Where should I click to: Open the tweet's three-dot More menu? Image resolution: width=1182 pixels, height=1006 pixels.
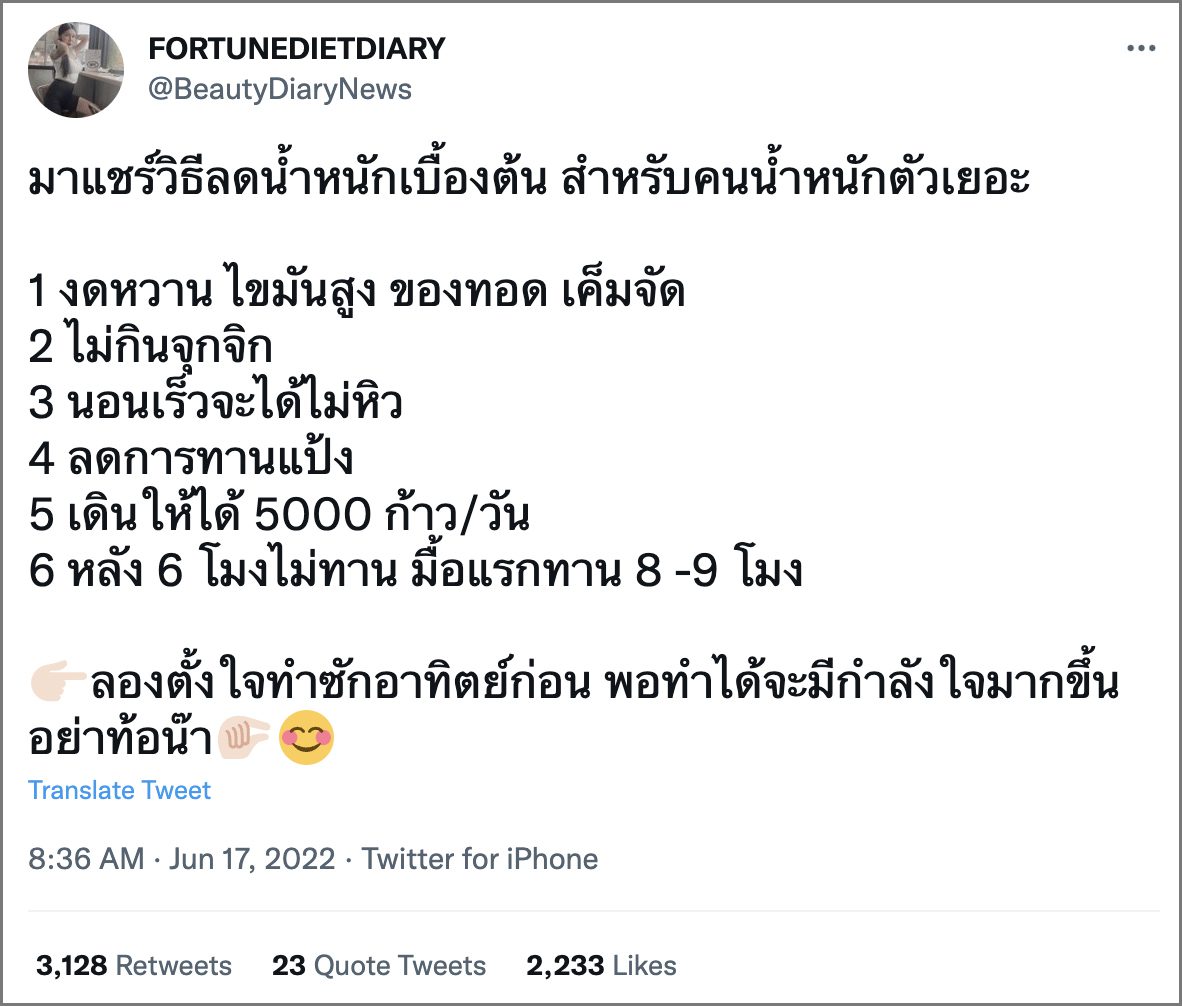point(1141,49)
